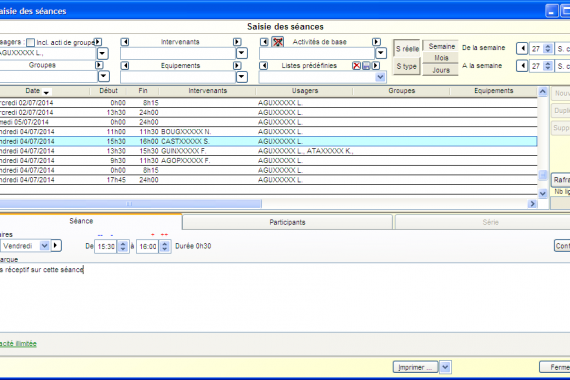Viewport: 570px width, 380px height.
Task: Open the Listes prédéfinies combo box
Action: (x=380, y=77)
